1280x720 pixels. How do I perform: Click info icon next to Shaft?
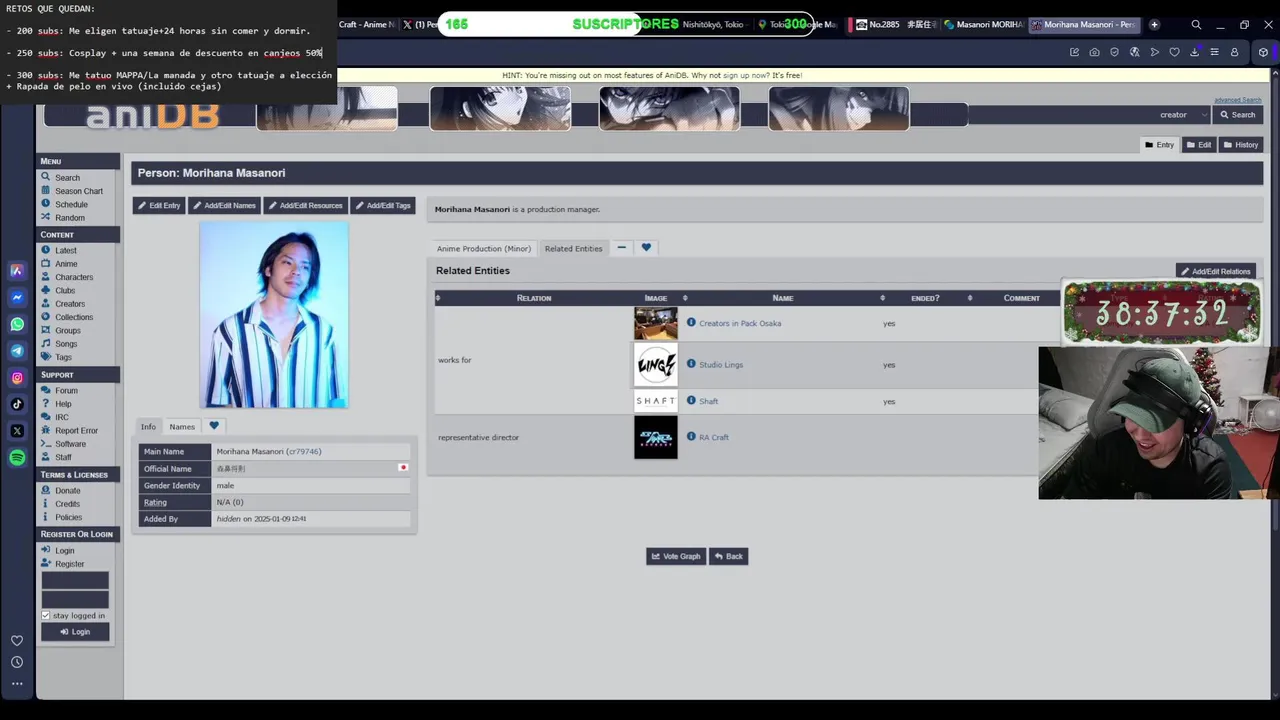pyautogui.click(x=691, y=400)
